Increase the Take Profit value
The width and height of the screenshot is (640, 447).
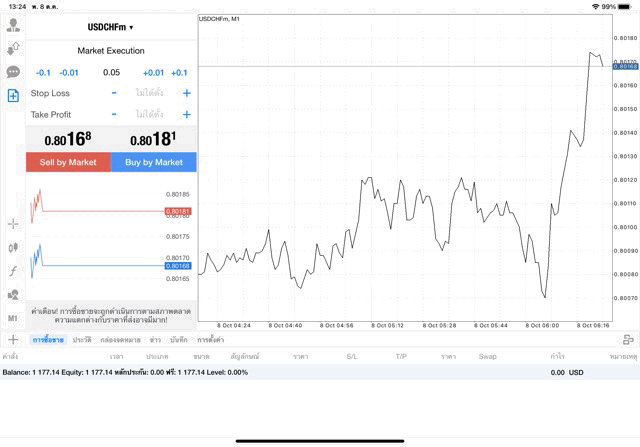187,114
